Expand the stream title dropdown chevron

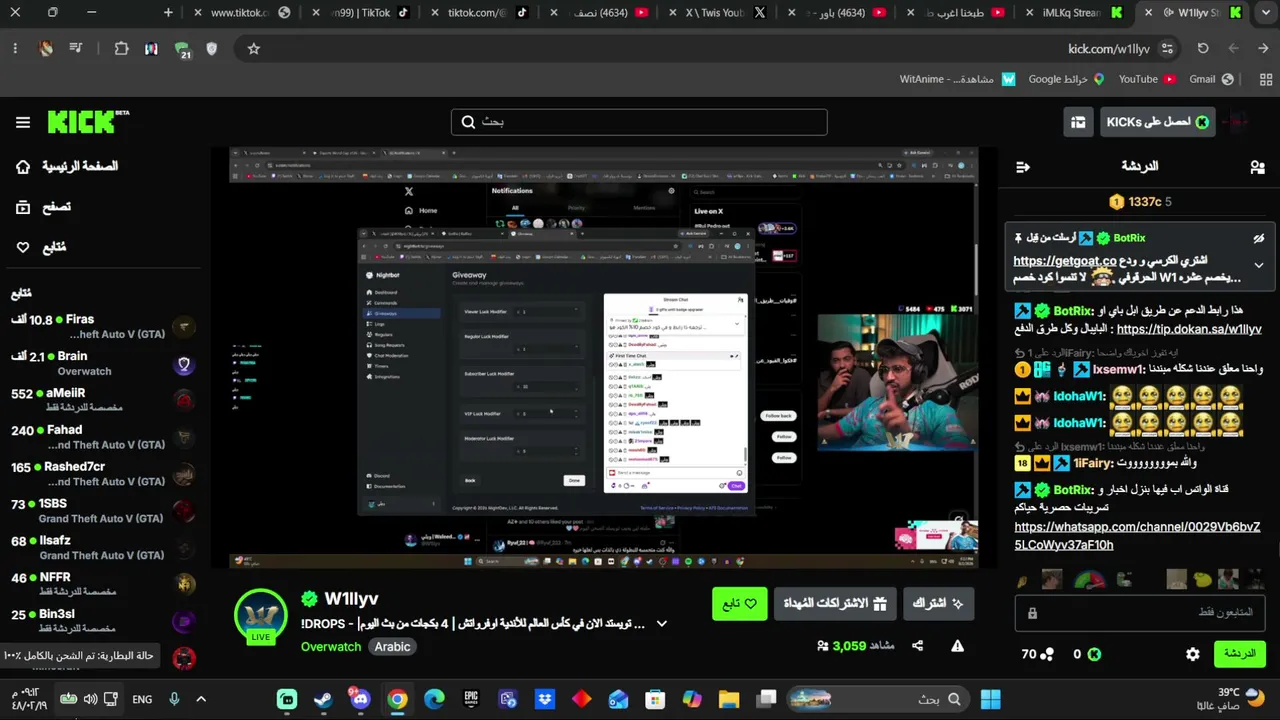pos(661,624)
